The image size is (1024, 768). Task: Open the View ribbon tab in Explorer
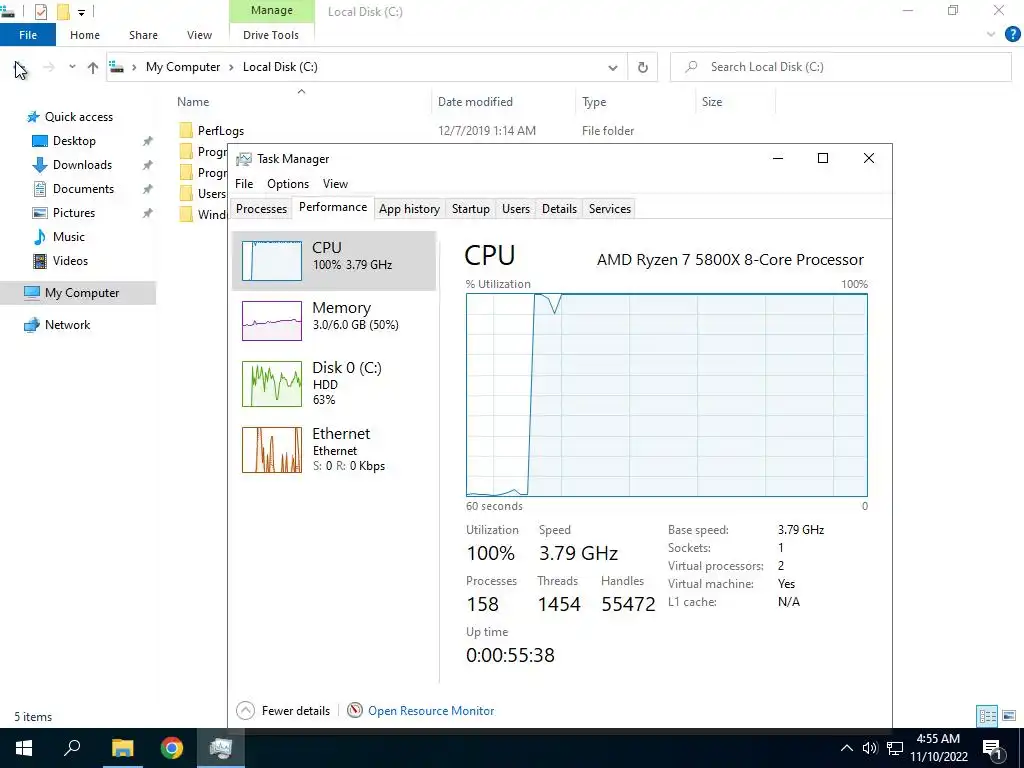click(199, 35)
